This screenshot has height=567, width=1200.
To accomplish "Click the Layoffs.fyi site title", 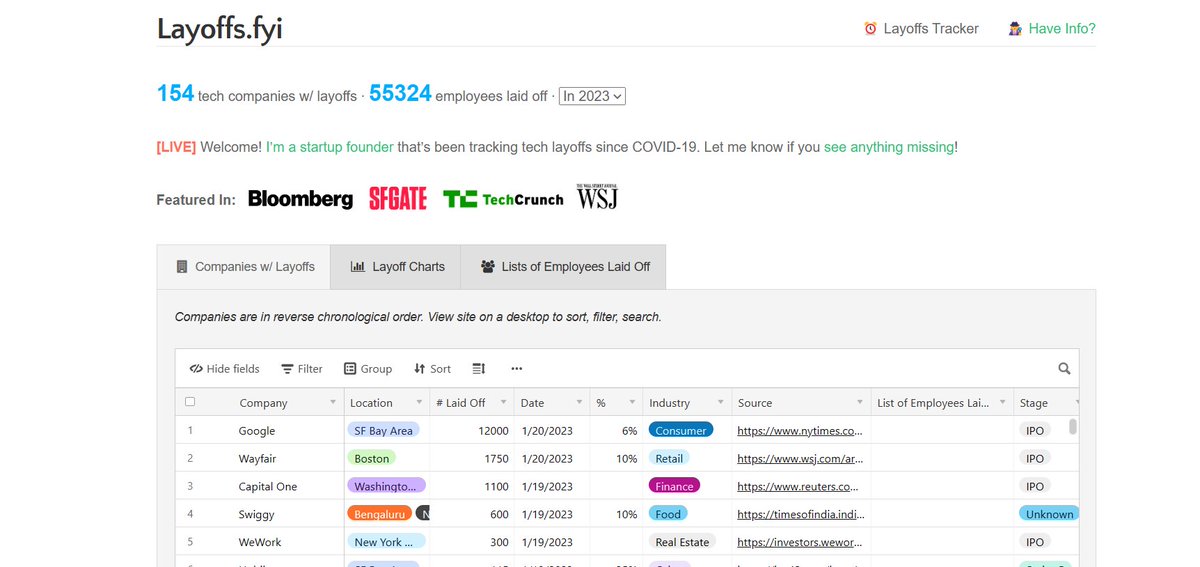I will [x=220, y=28].
